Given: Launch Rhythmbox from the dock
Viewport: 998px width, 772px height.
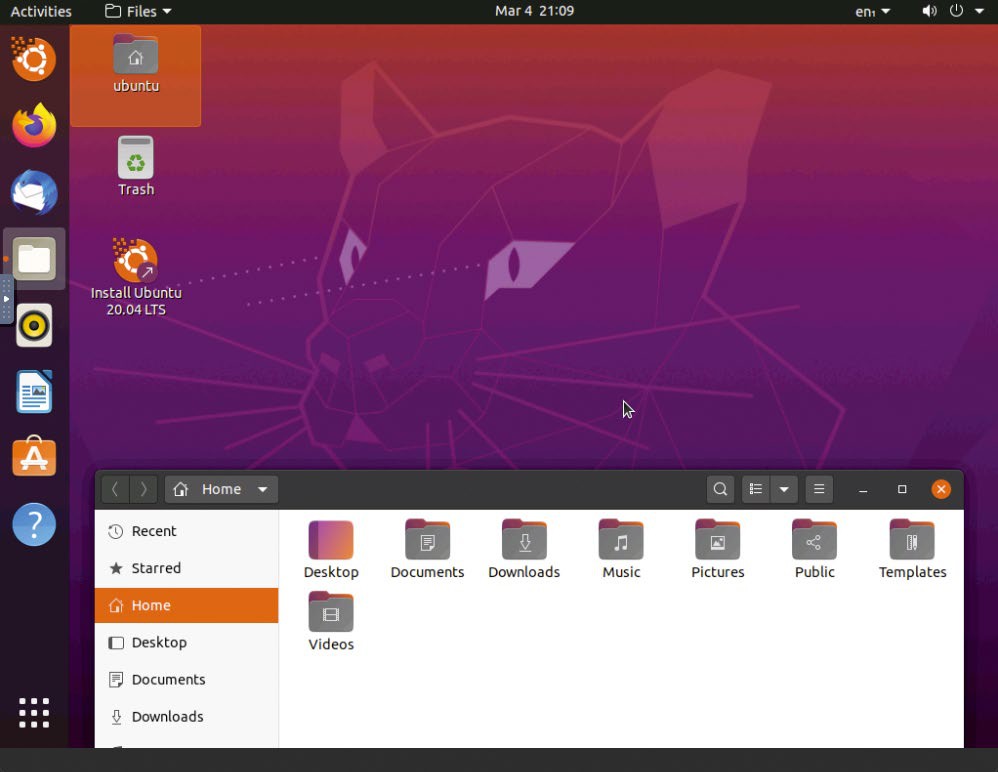Looking at the screenshot, I should coord(34,325).
